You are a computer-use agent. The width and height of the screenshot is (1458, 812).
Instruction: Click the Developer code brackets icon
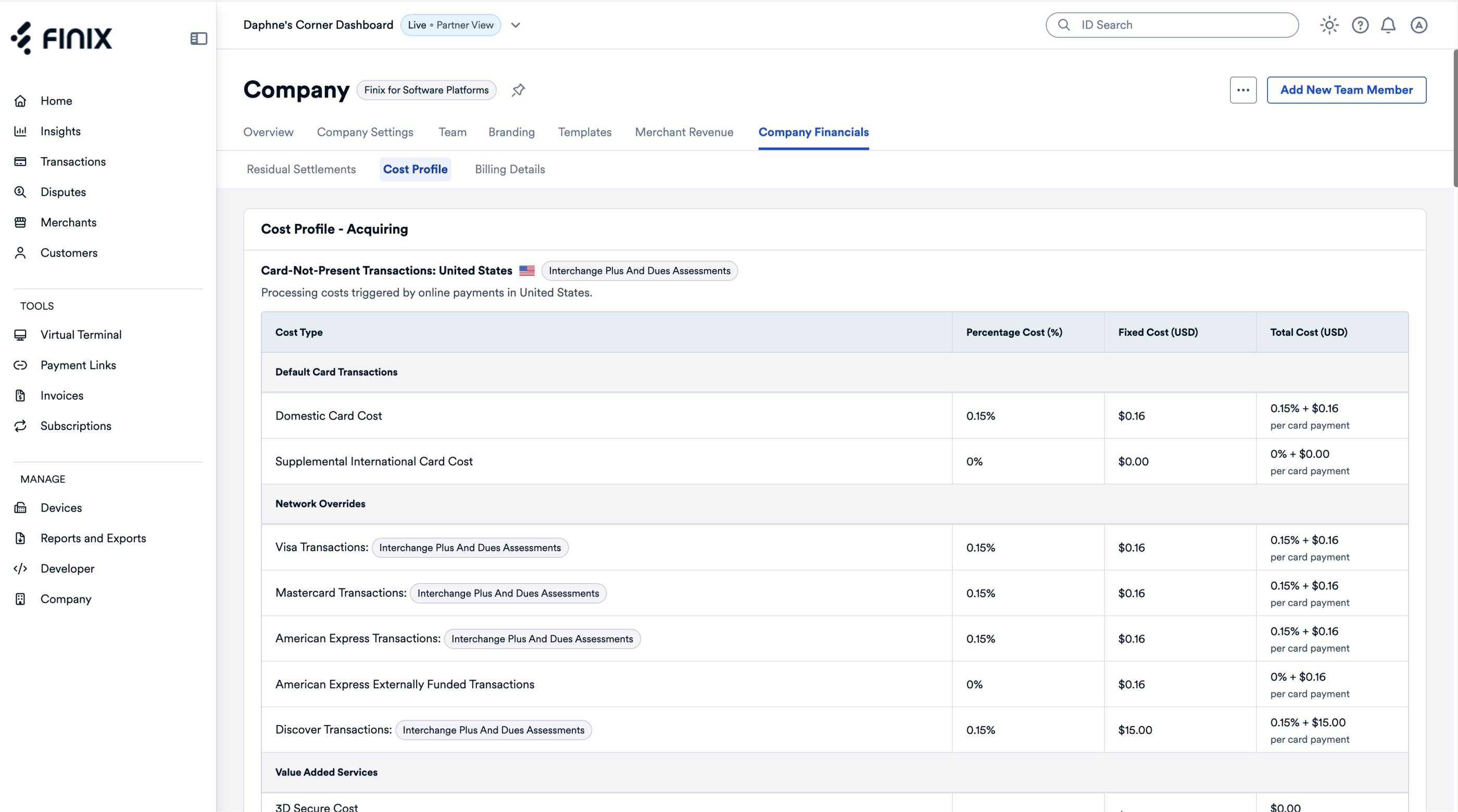pos(20,569)
